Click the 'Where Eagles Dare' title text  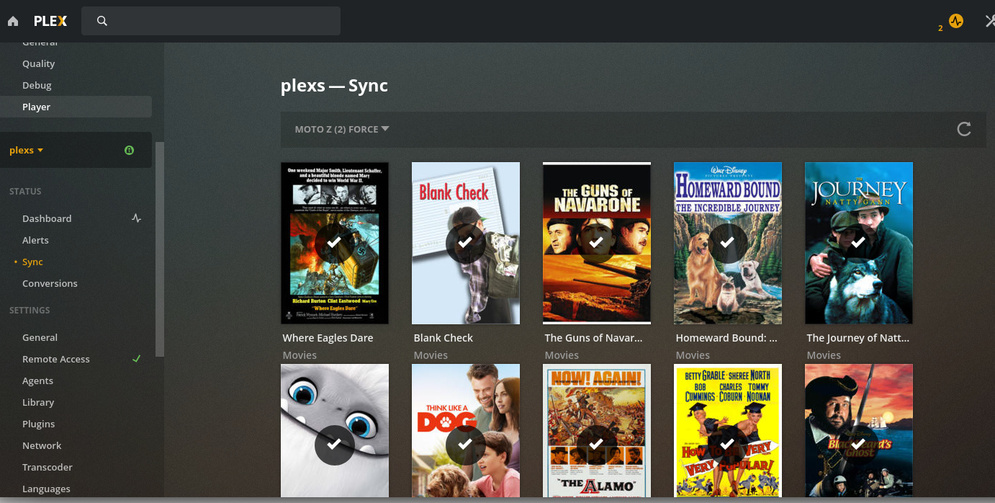click(327, 338)
